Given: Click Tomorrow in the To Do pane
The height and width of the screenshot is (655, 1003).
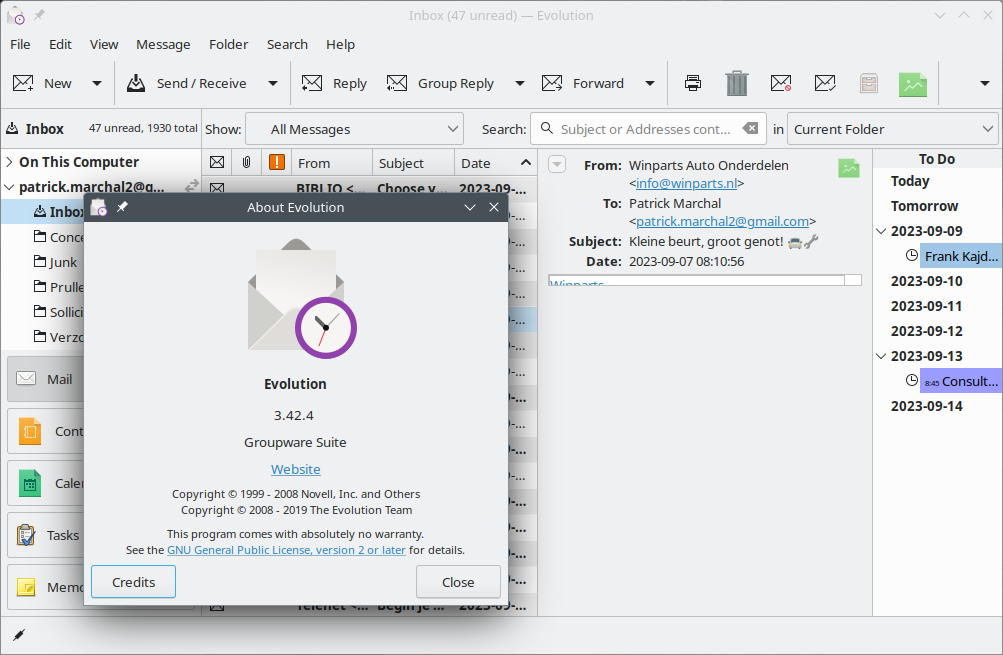Looking at the screenshot, I should tap(924, 206).
